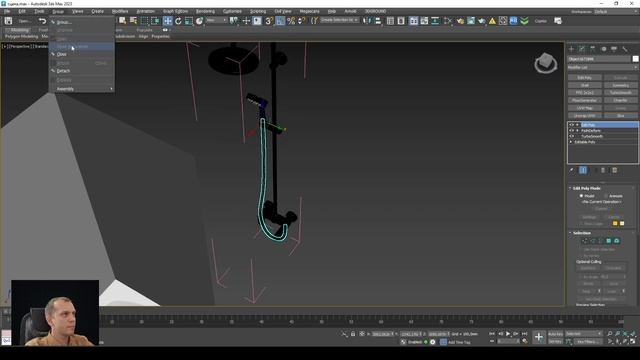Toggle the 3D Snaps icon

click(x=269, y=21)
